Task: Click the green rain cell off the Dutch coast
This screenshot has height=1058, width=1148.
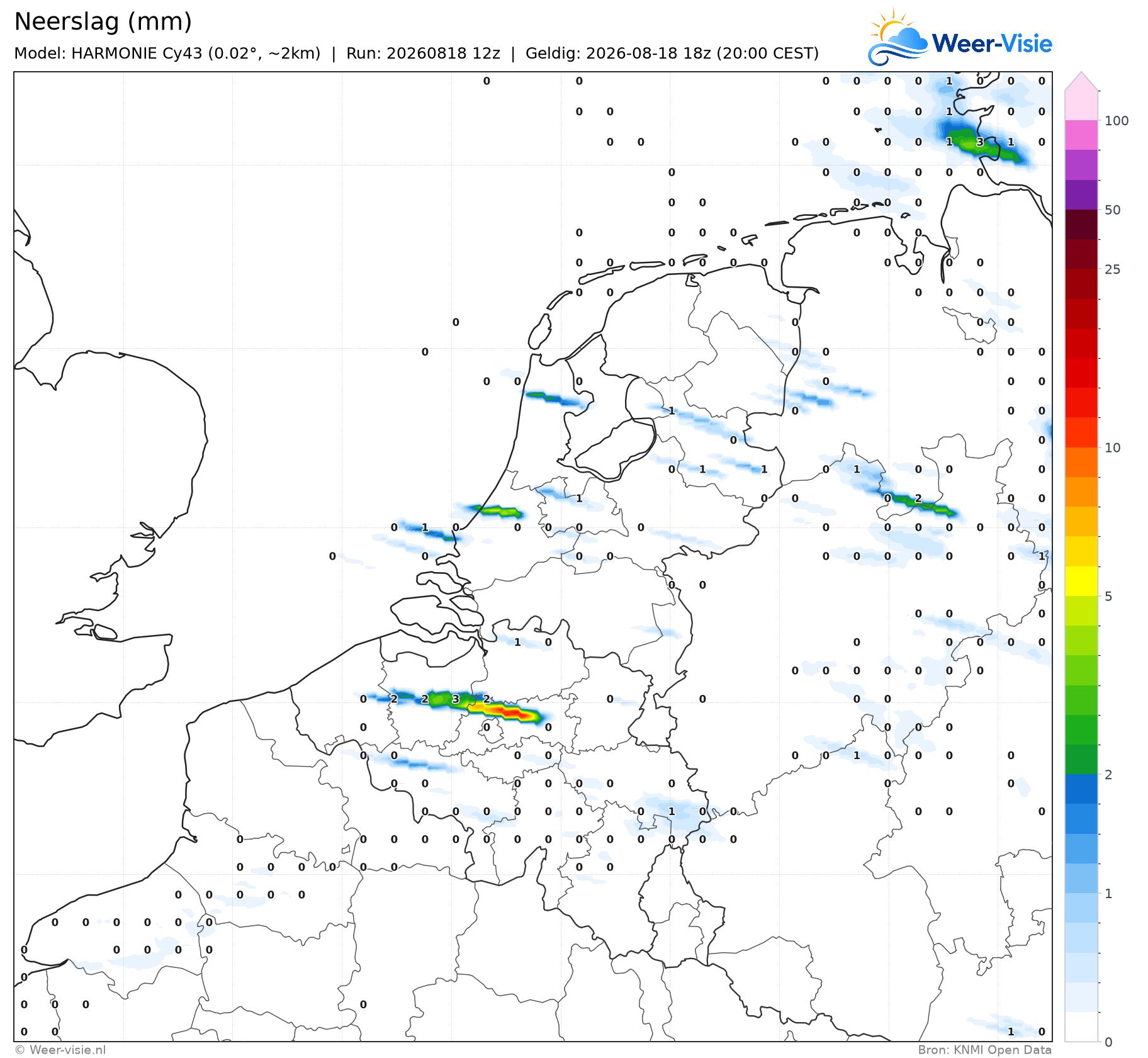Action: (x=497, y=510)
